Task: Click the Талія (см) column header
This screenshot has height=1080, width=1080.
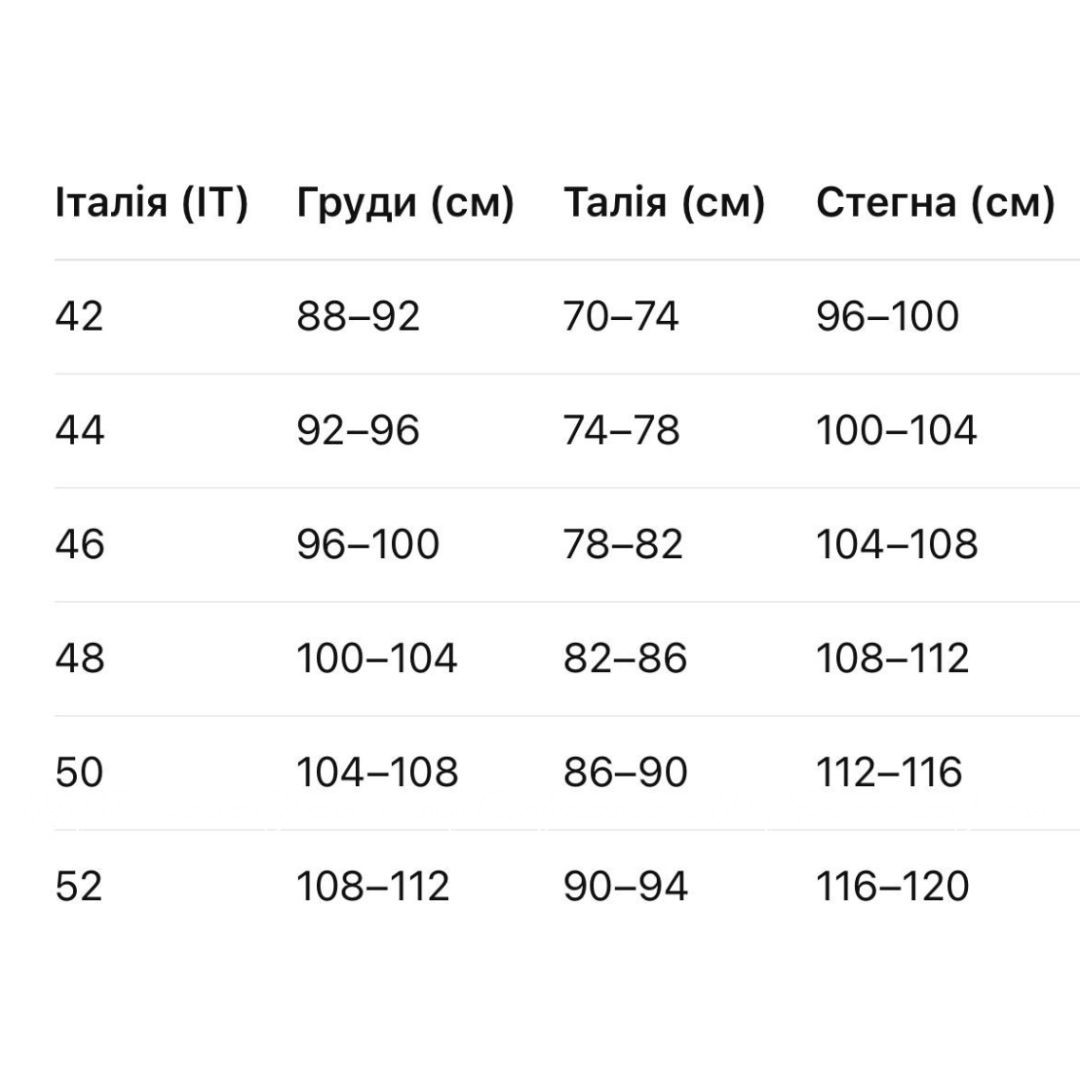Action: pyautogui.click(x=664, y=203)
